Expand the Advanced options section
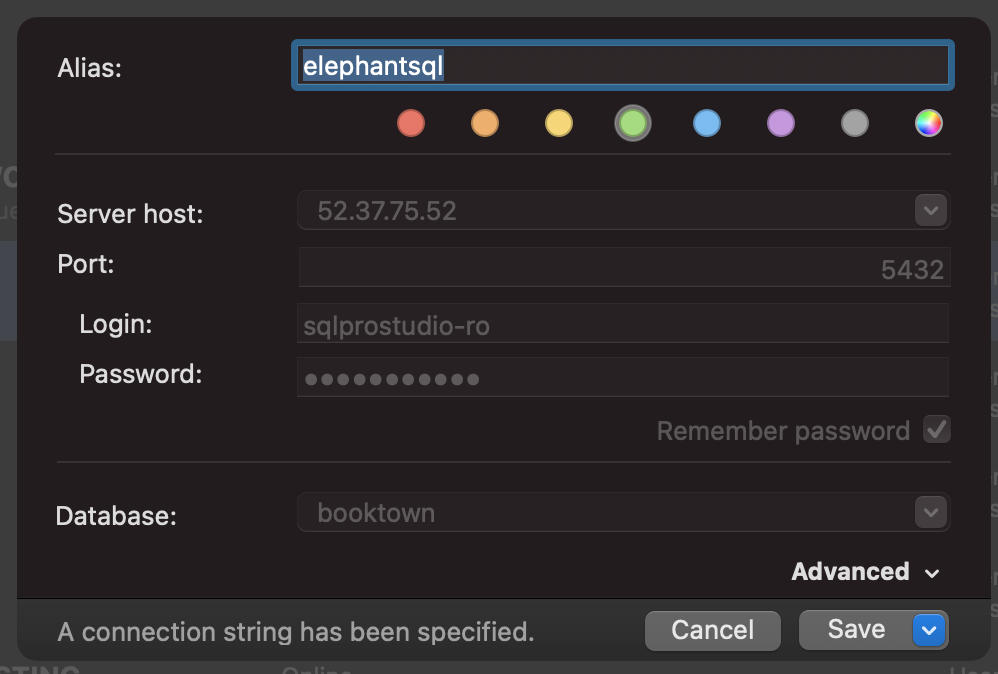This screenshot has width=998, height=674. point(866,571)
